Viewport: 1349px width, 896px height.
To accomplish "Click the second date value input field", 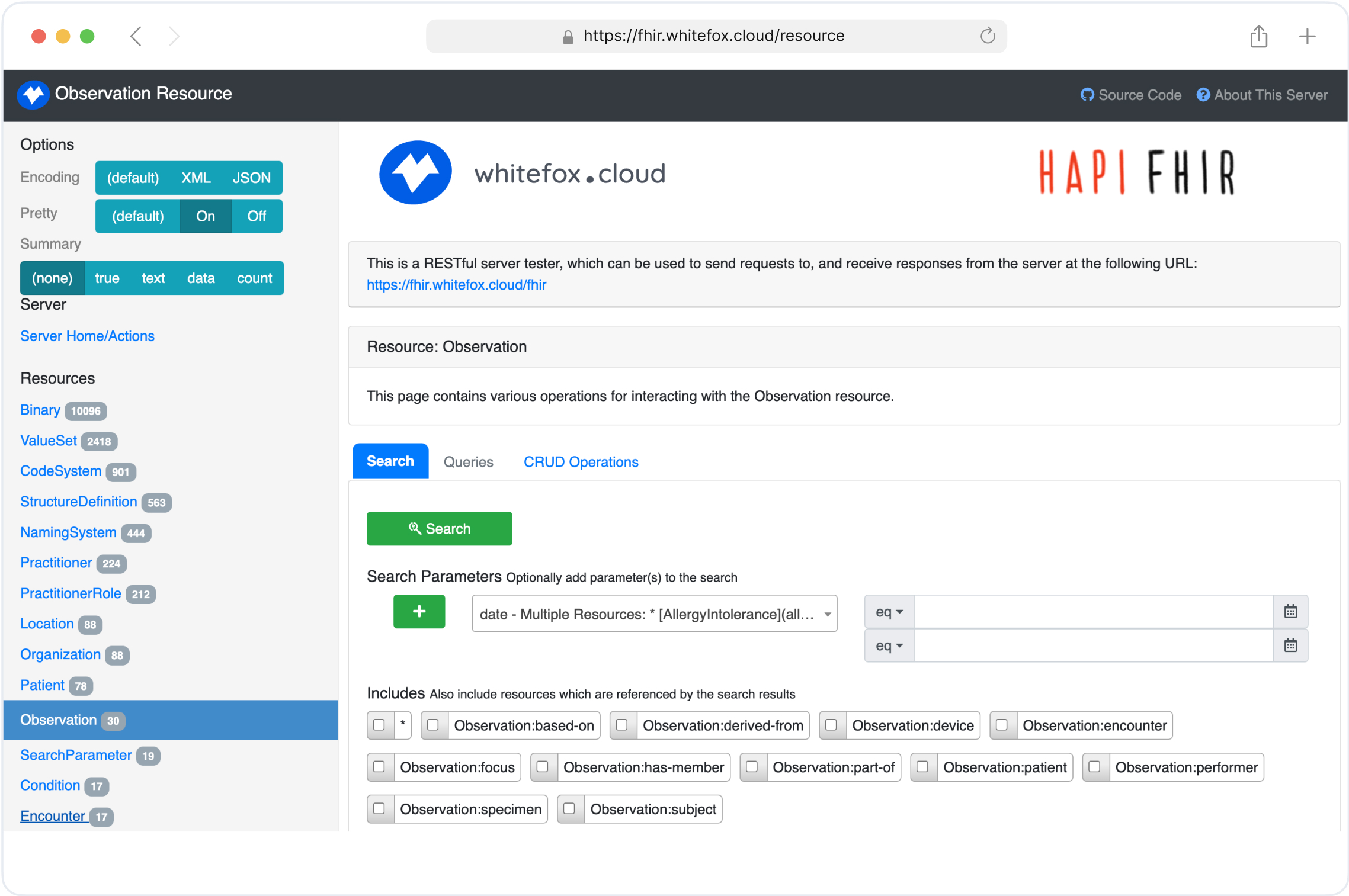I will pos(1094,645).
